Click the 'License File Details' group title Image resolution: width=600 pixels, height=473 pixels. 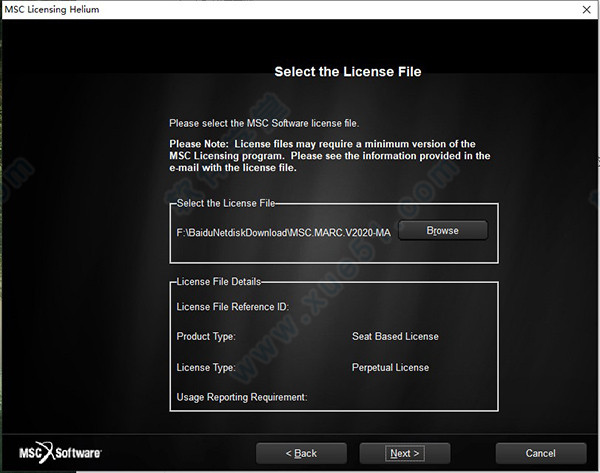(x=219, y=282)
